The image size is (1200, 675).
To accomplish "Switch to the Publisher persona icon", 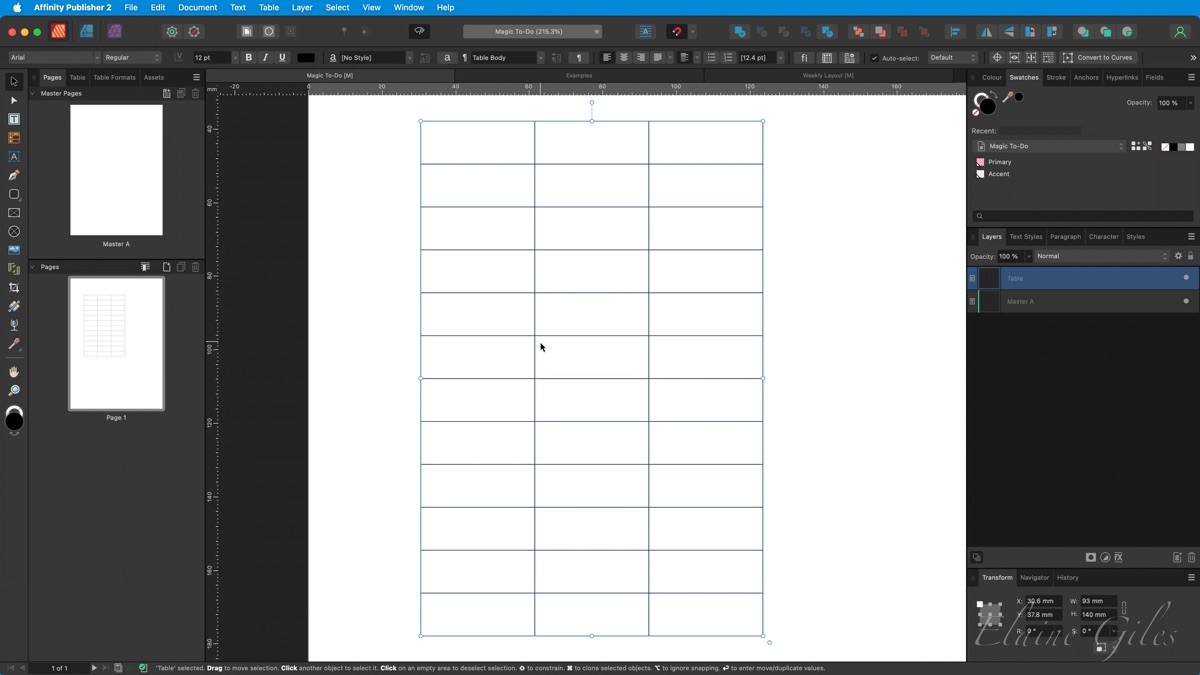I will tap(59, 31).
